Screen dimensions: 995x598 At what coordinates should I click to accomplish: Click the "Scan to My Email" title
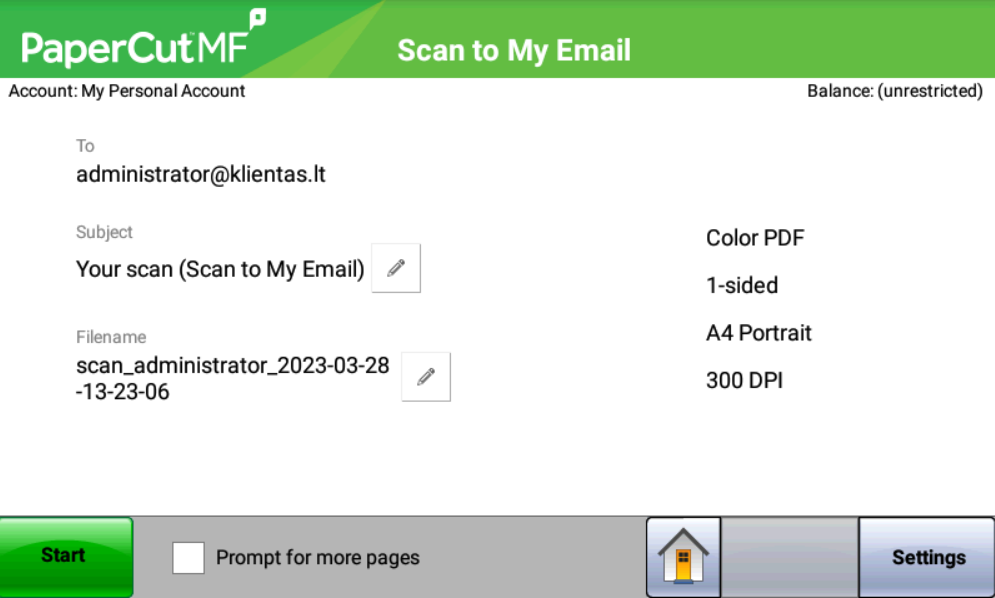(514, 51)
